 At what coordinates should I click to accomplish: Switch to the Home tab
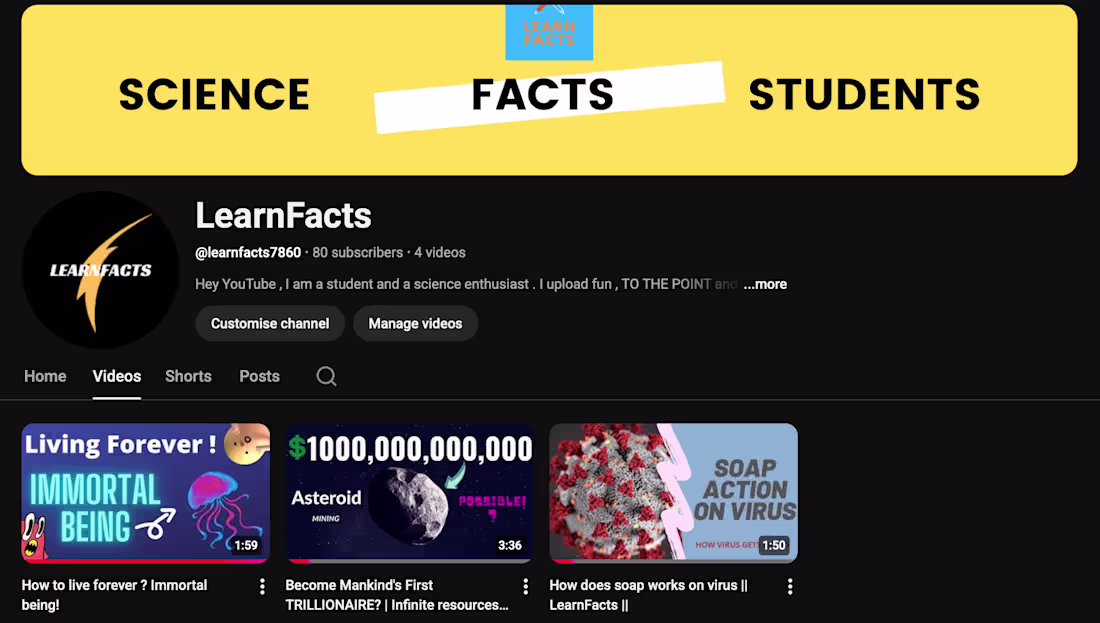[x=45, y=376]
